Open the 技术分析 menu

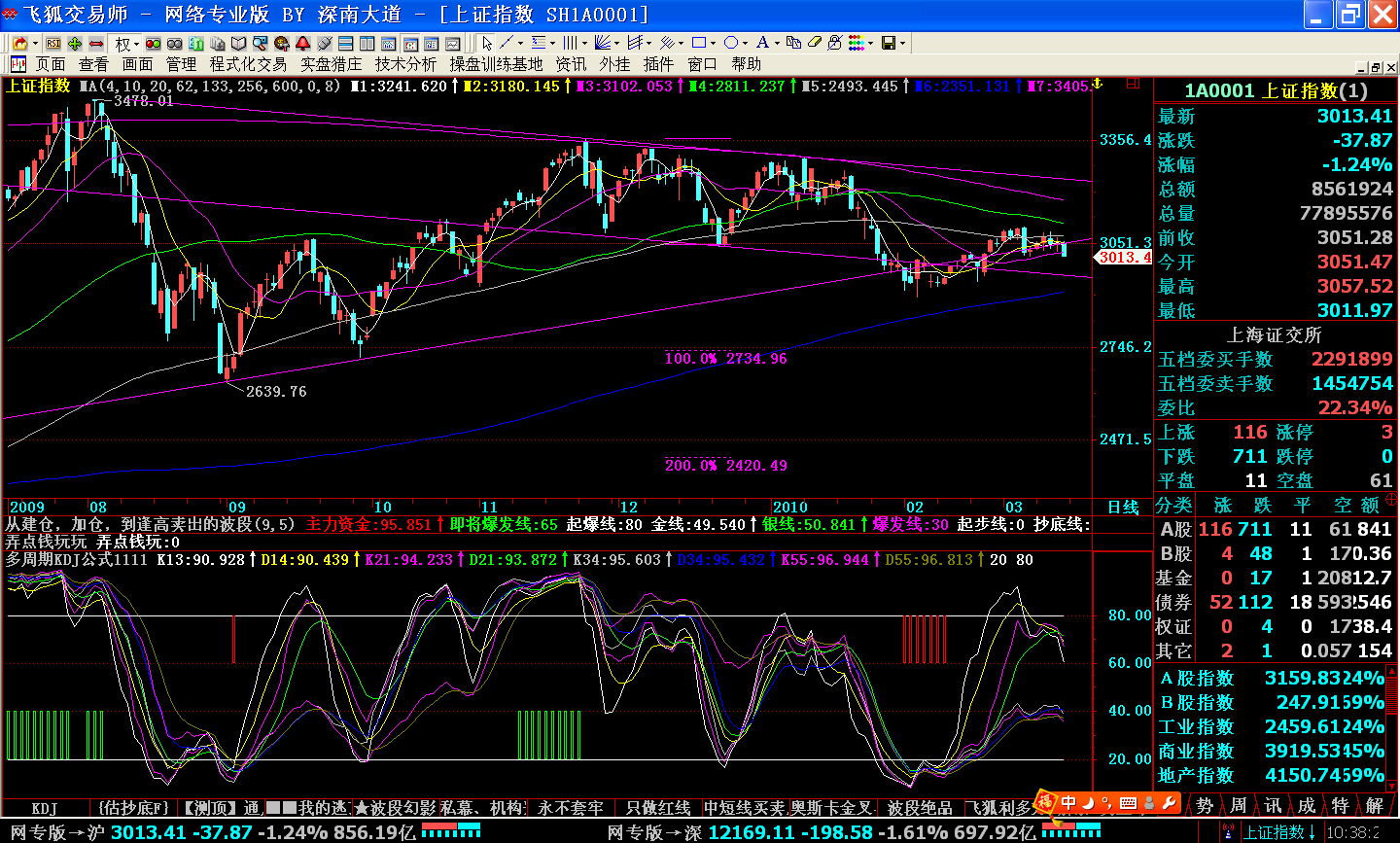406,64
